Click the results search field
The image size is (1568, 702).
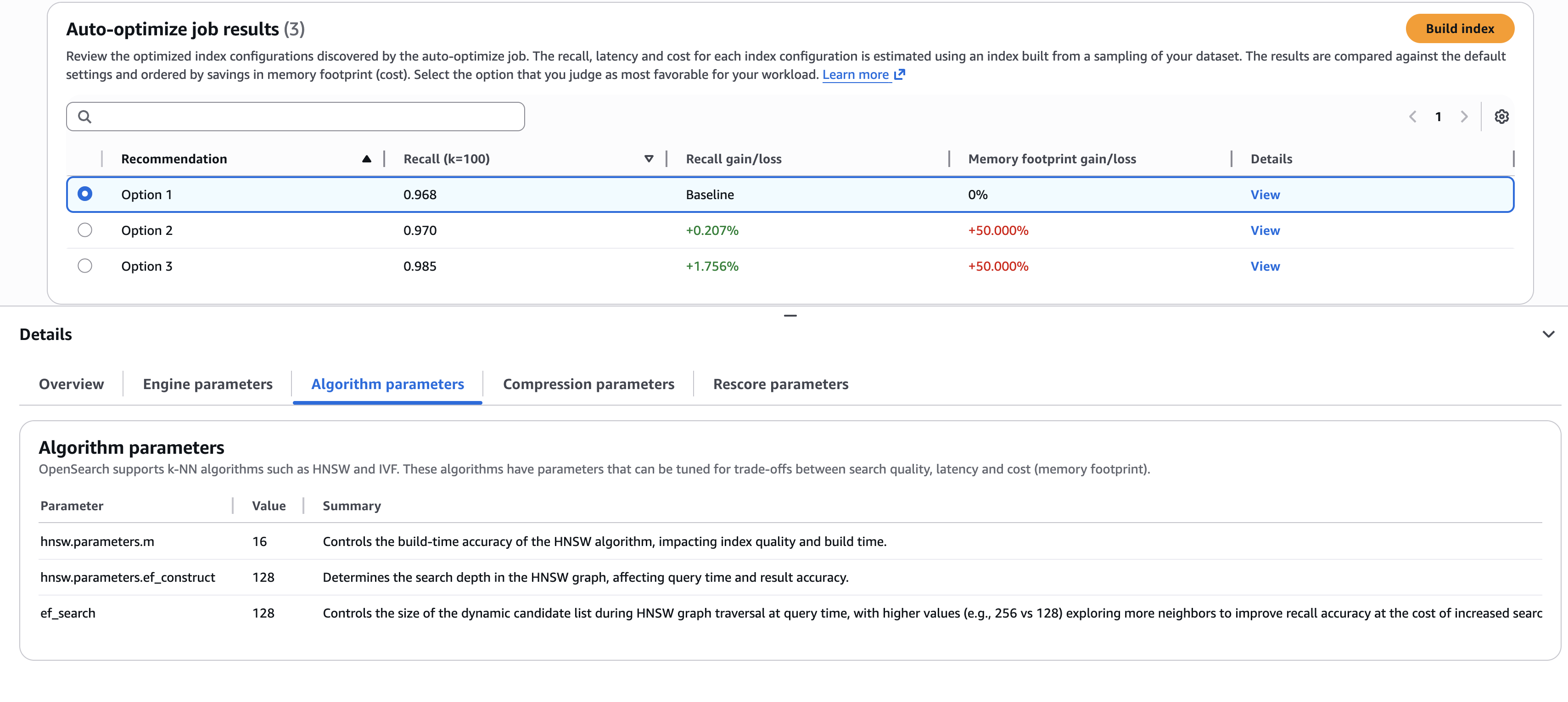tap(304, 116)
